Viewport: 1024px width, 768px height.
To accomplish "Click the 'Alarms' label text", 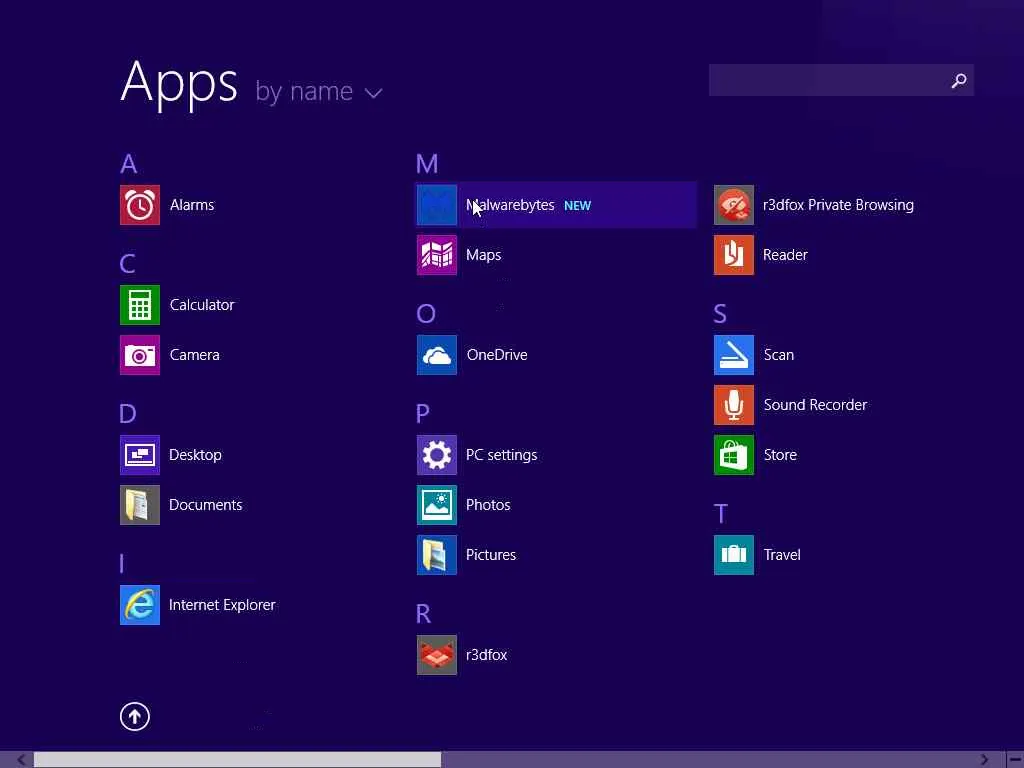I will click(x=192, y=205).
